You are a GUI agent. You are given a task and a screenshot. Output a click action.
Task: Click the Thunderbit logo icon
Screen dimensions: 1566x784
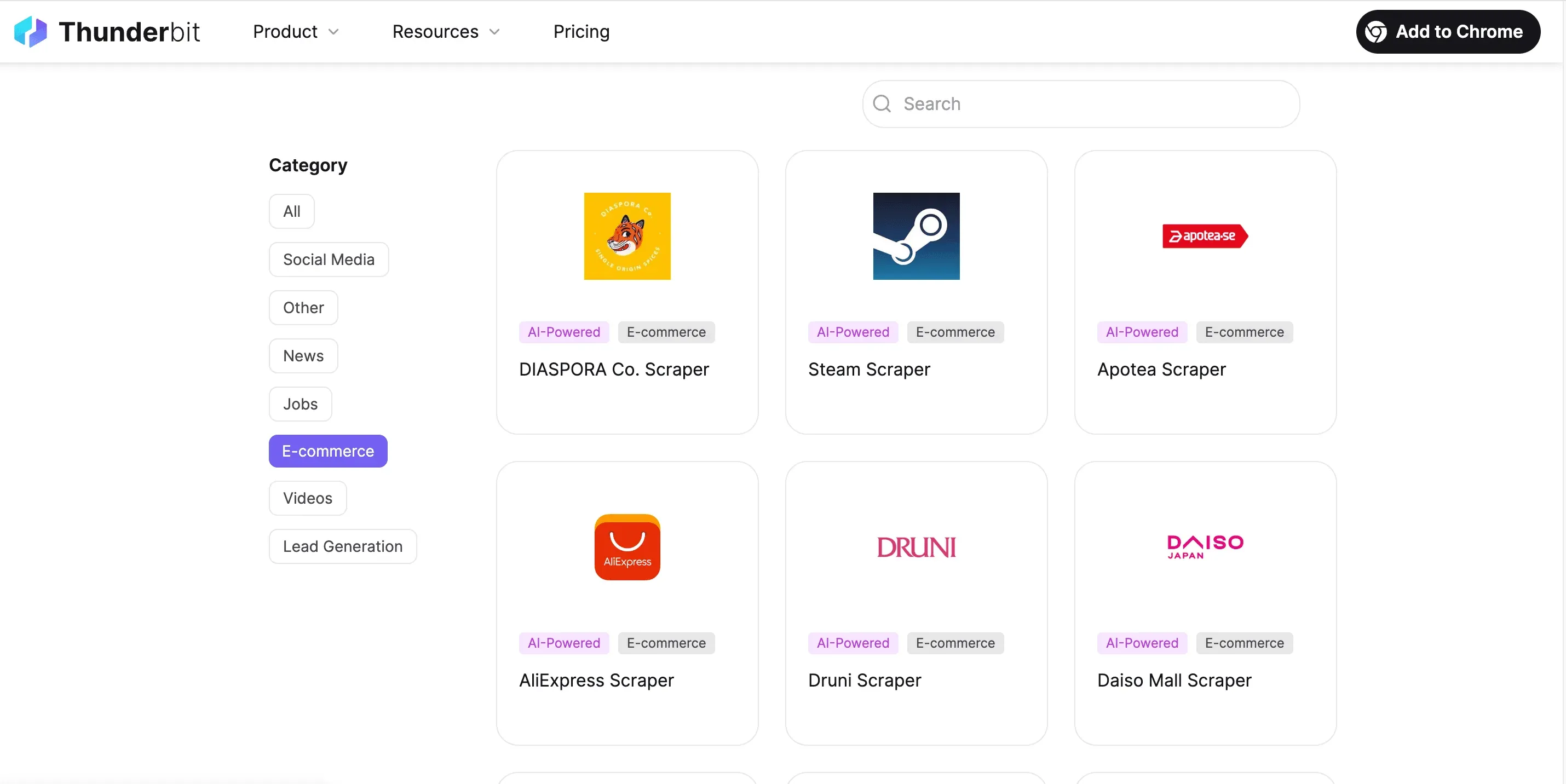click(x=31, y=32)
